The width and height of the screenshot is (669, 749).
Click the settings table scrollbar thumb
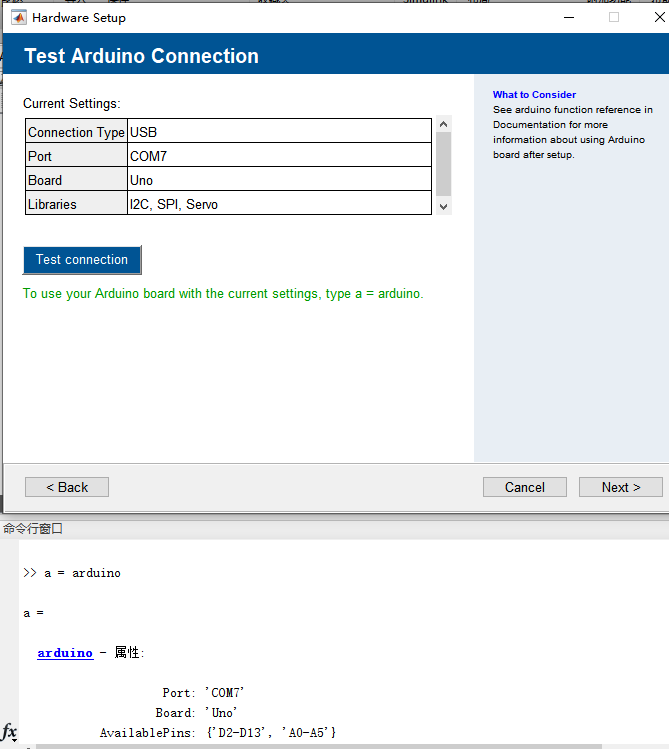[x=443, y=164]
